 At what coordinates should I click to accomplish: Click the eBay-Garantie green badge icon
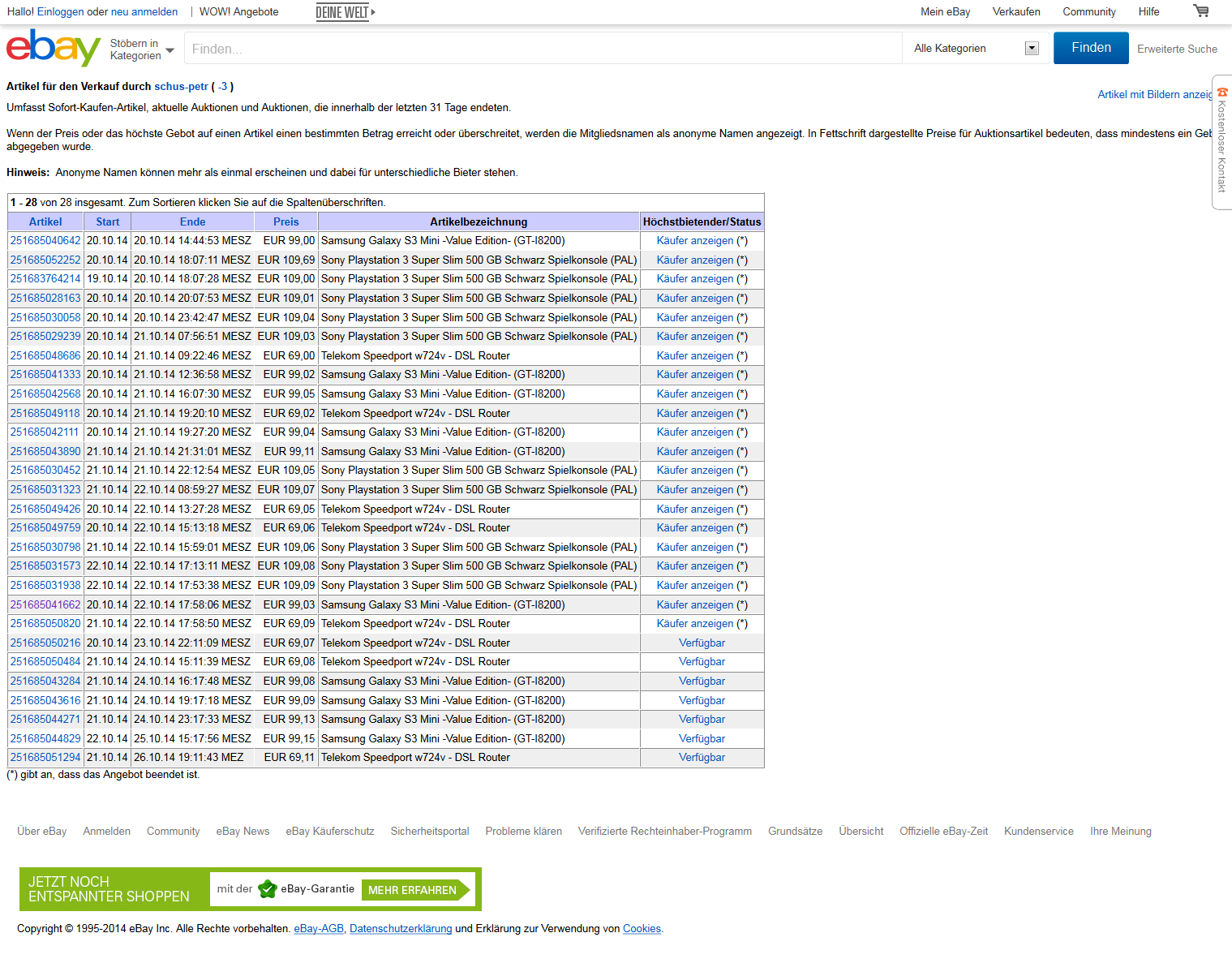(x=267, y=889)
